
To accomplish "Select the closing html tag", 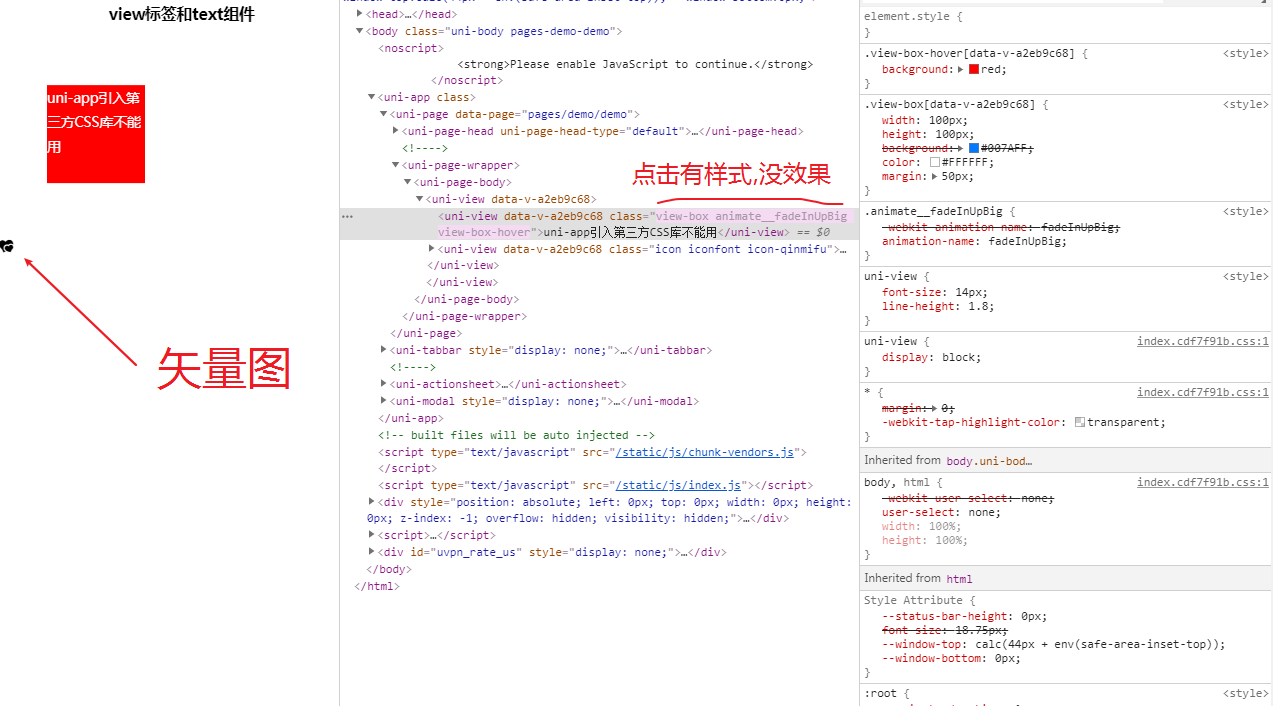I will click(x=377, y=586).
